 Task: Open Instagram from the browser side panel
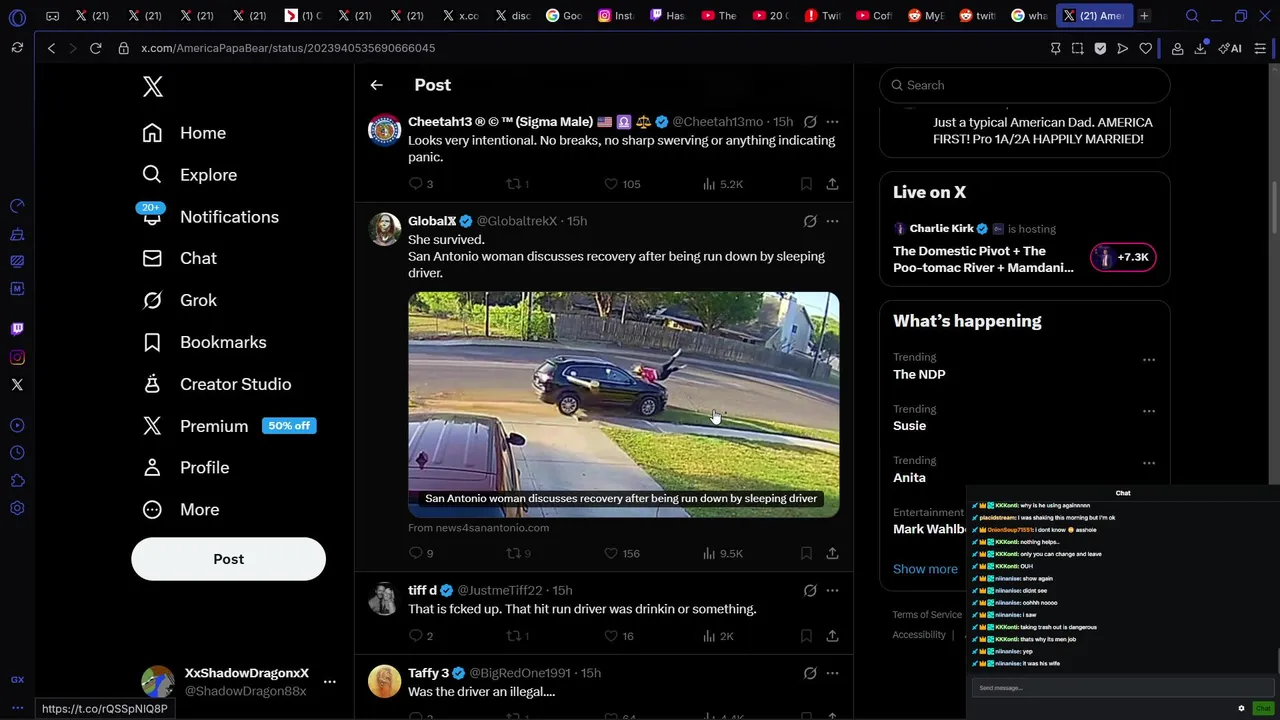(17, 357)
